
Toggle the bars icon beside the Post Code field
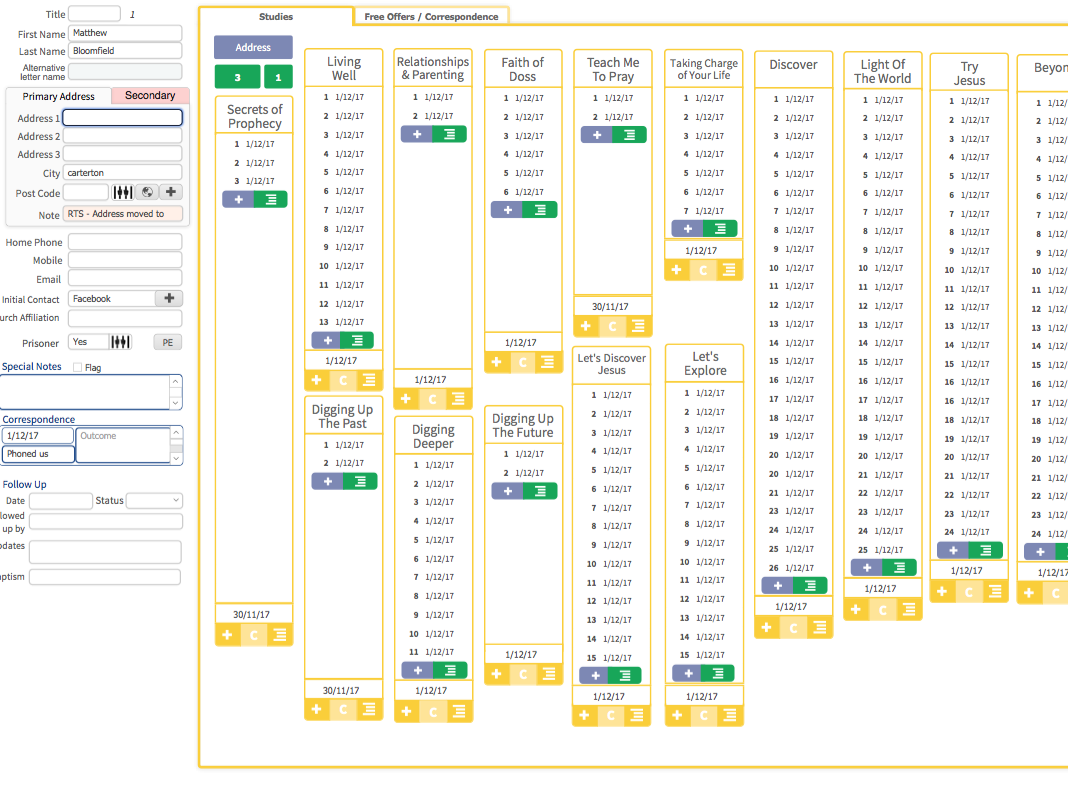click(123, 192)
